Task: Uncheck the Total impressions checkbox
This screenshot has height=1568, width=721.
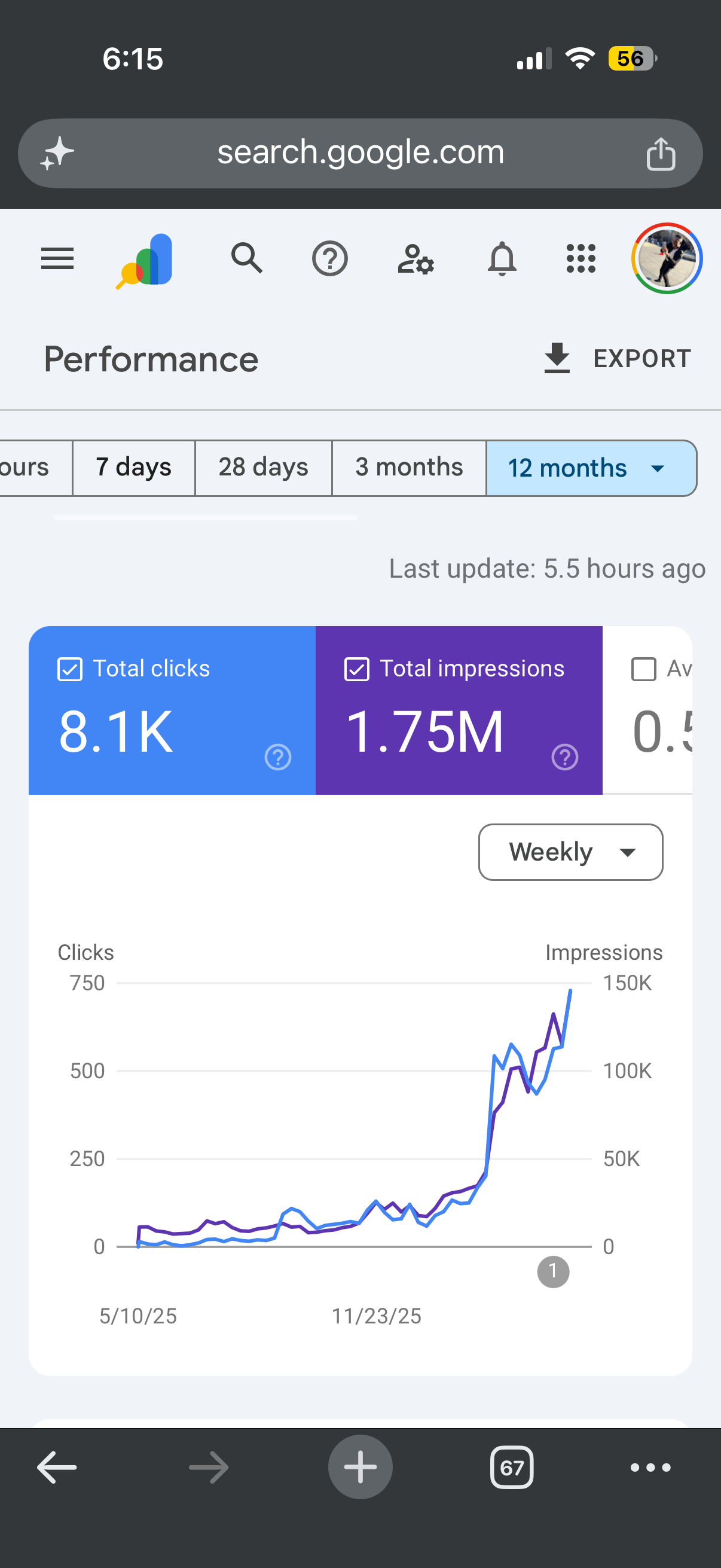Action: (356, 669)
